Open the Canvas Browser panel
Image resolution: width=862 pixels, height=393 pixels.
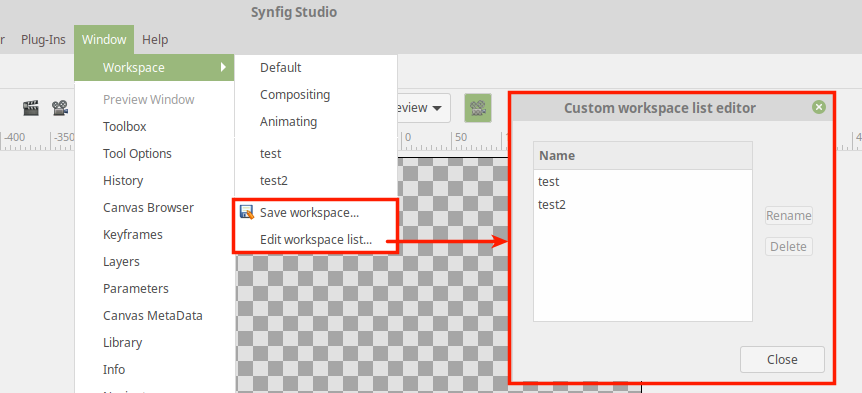point(148,207)
